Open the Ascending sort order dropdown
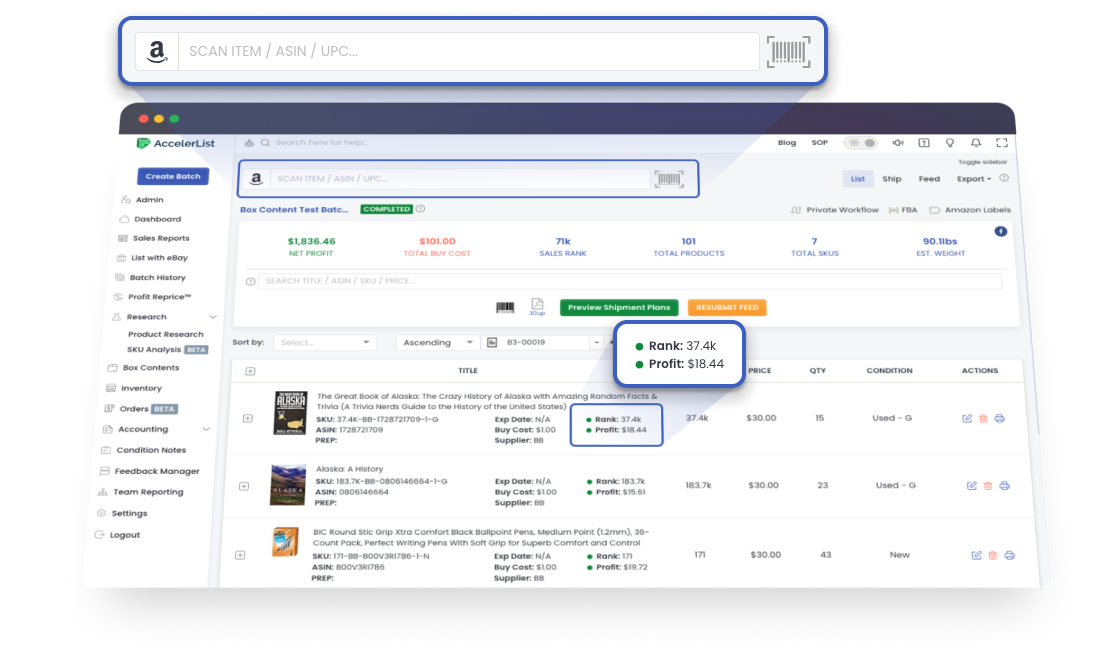 click(437, 342)
